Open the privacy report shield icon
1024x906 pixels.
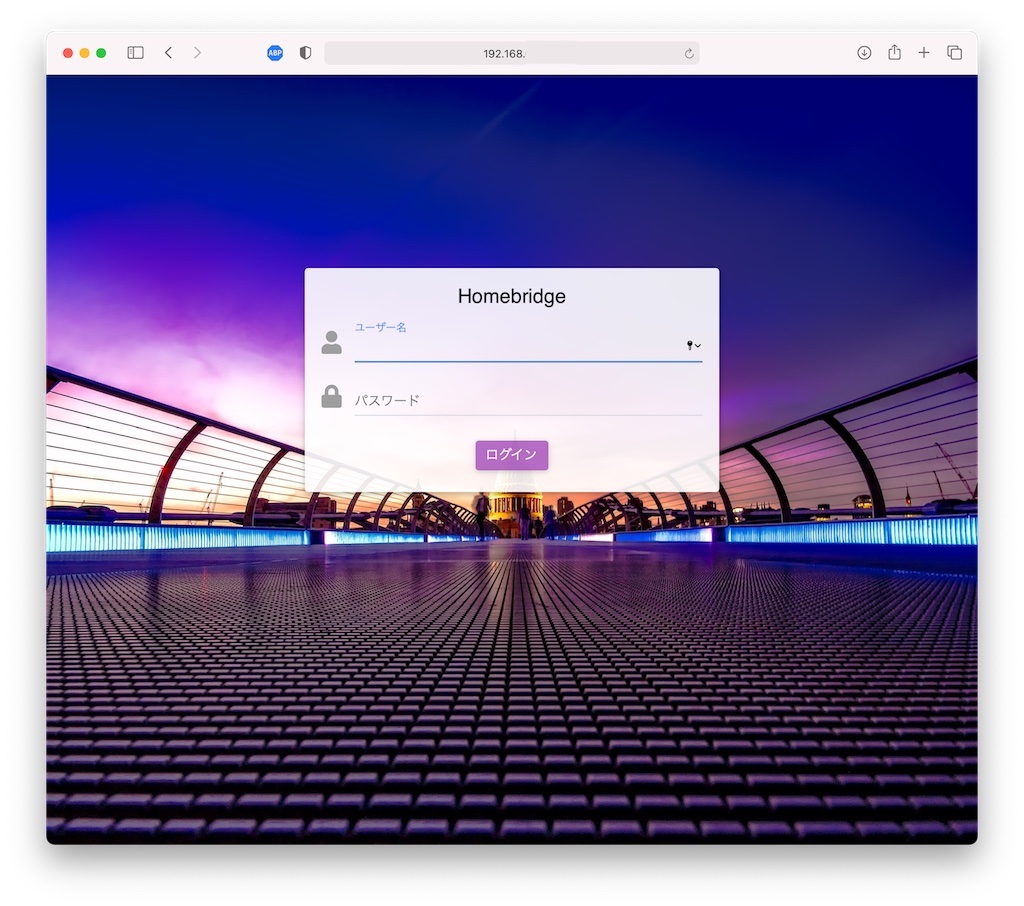click(305, 53)
